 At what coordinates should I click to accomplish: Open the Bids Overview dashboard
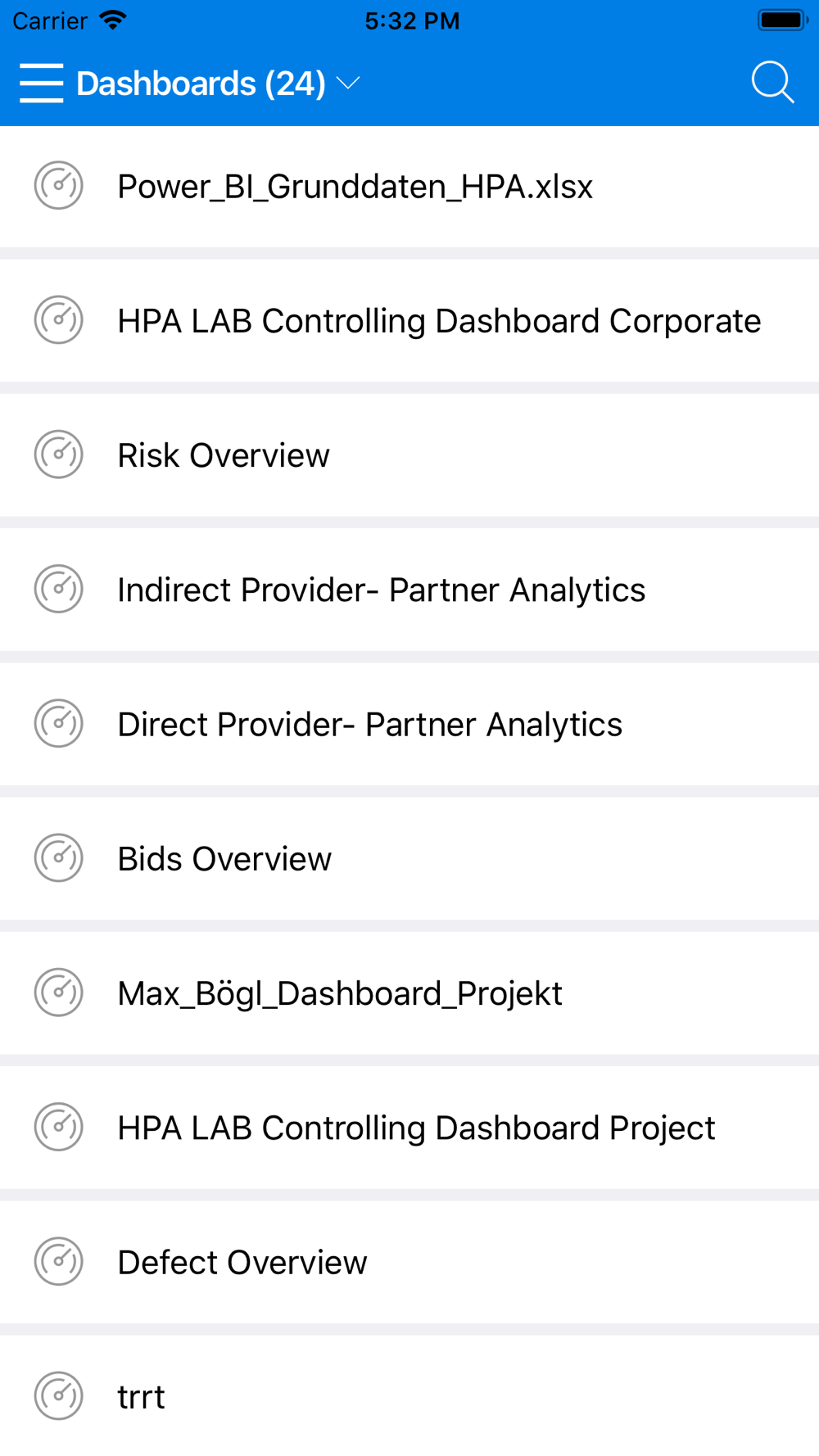[224, 859]
